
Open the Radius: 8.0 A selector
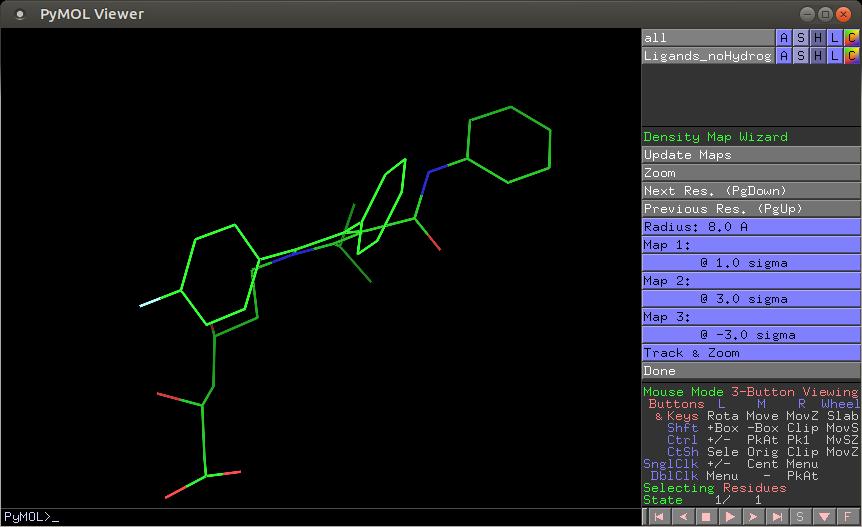click(750, 227)
